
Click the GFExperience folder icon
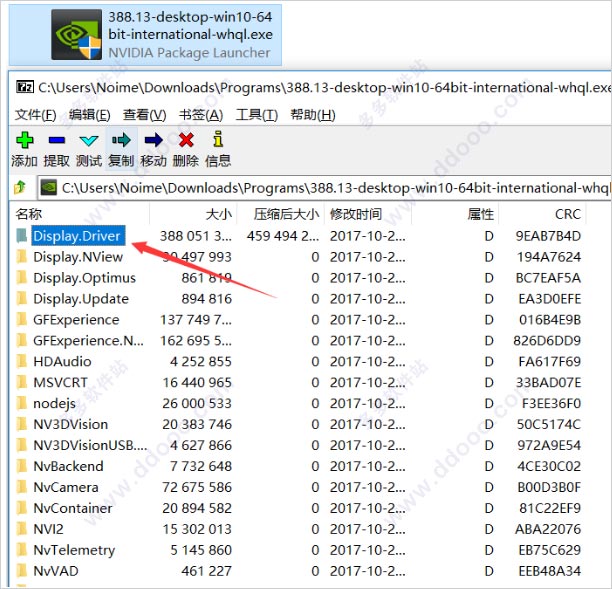pyautogui.click(x=22, y=320)
